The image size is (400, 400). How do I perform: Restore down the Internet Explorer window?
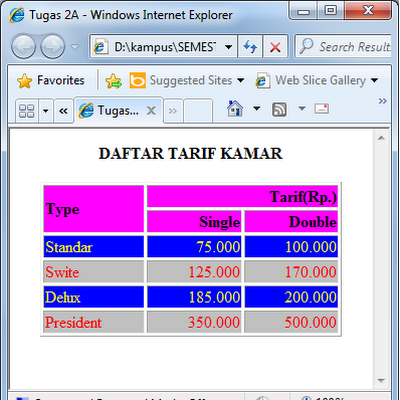tap(330, 11)
